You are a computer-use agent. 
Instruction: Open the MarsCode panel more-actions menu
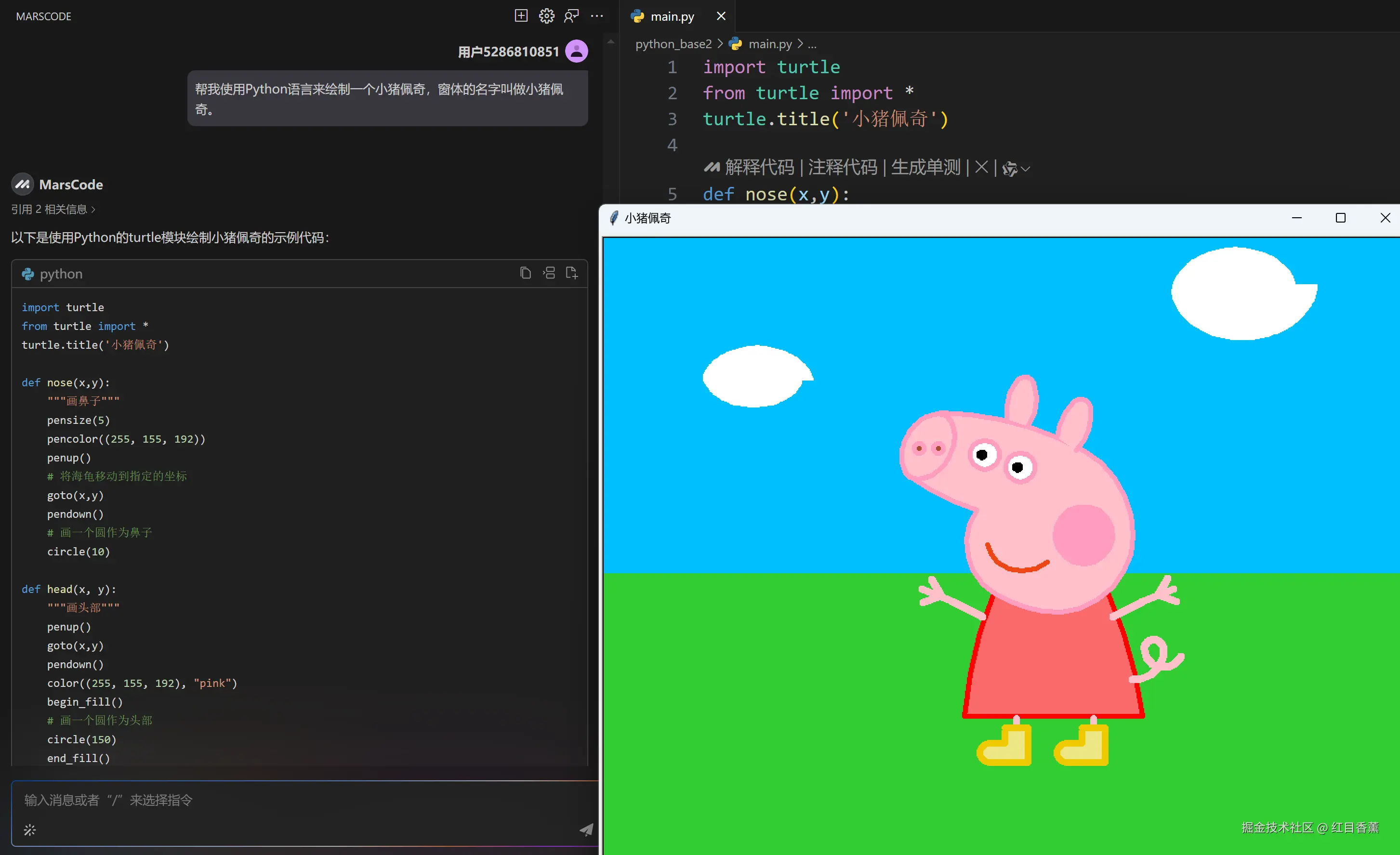click(x=596, y=16)
